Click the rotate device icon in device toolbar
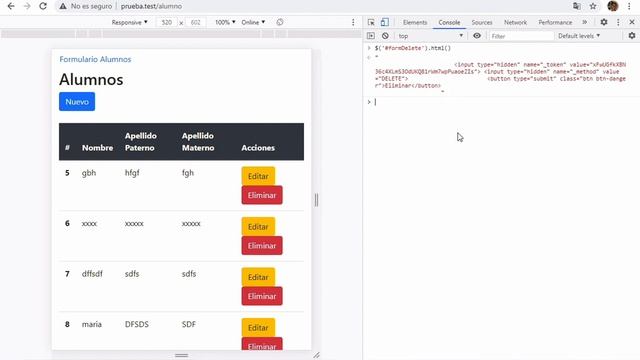 point(280,22)
